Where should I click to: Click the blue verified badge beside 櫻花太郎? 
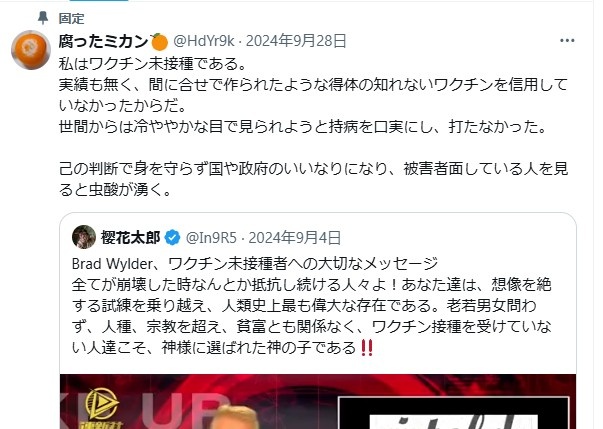(x=172, y=238)
